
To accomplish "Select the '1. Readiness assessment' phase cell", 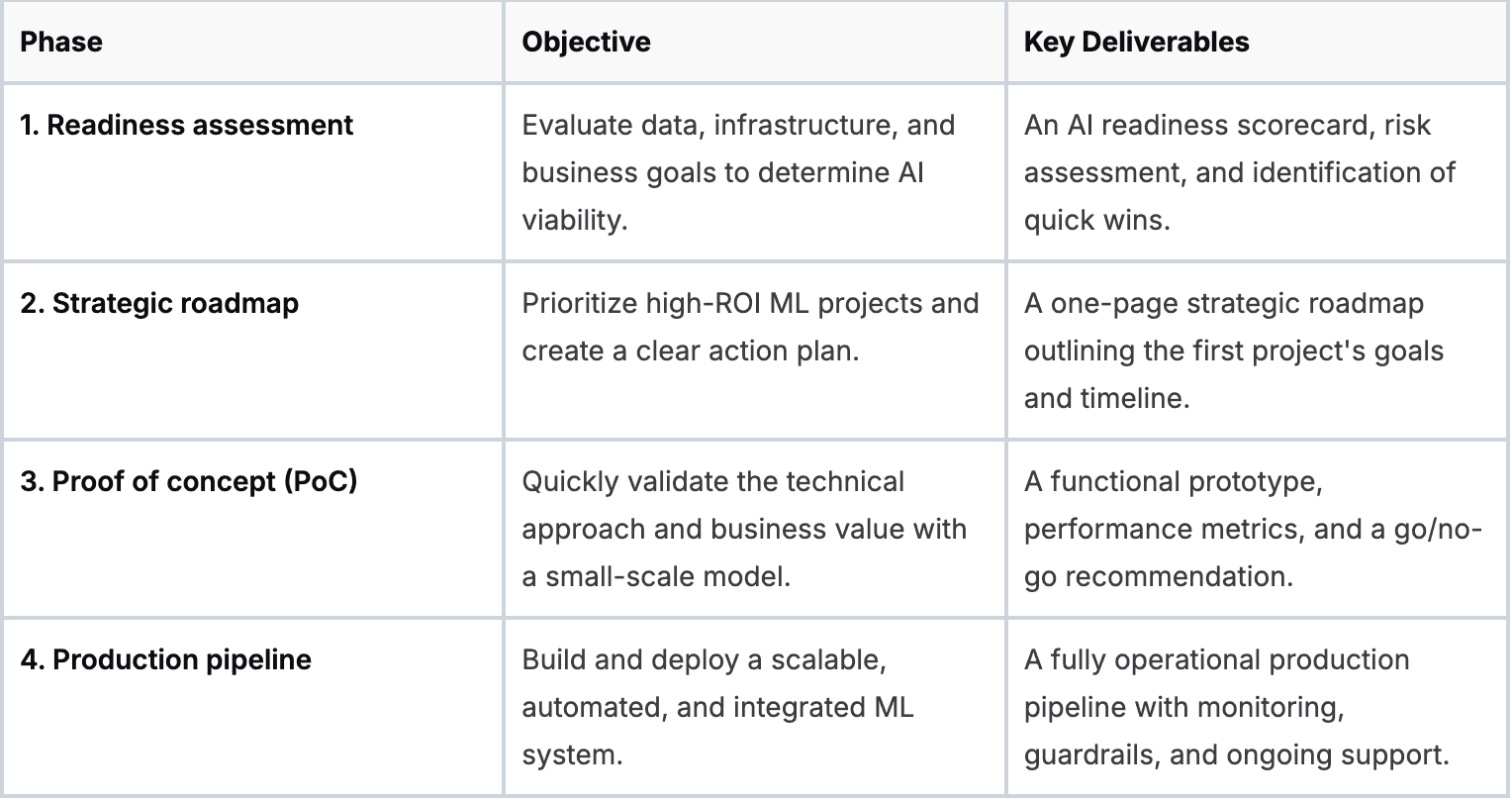I will click(x=186, y=126).
